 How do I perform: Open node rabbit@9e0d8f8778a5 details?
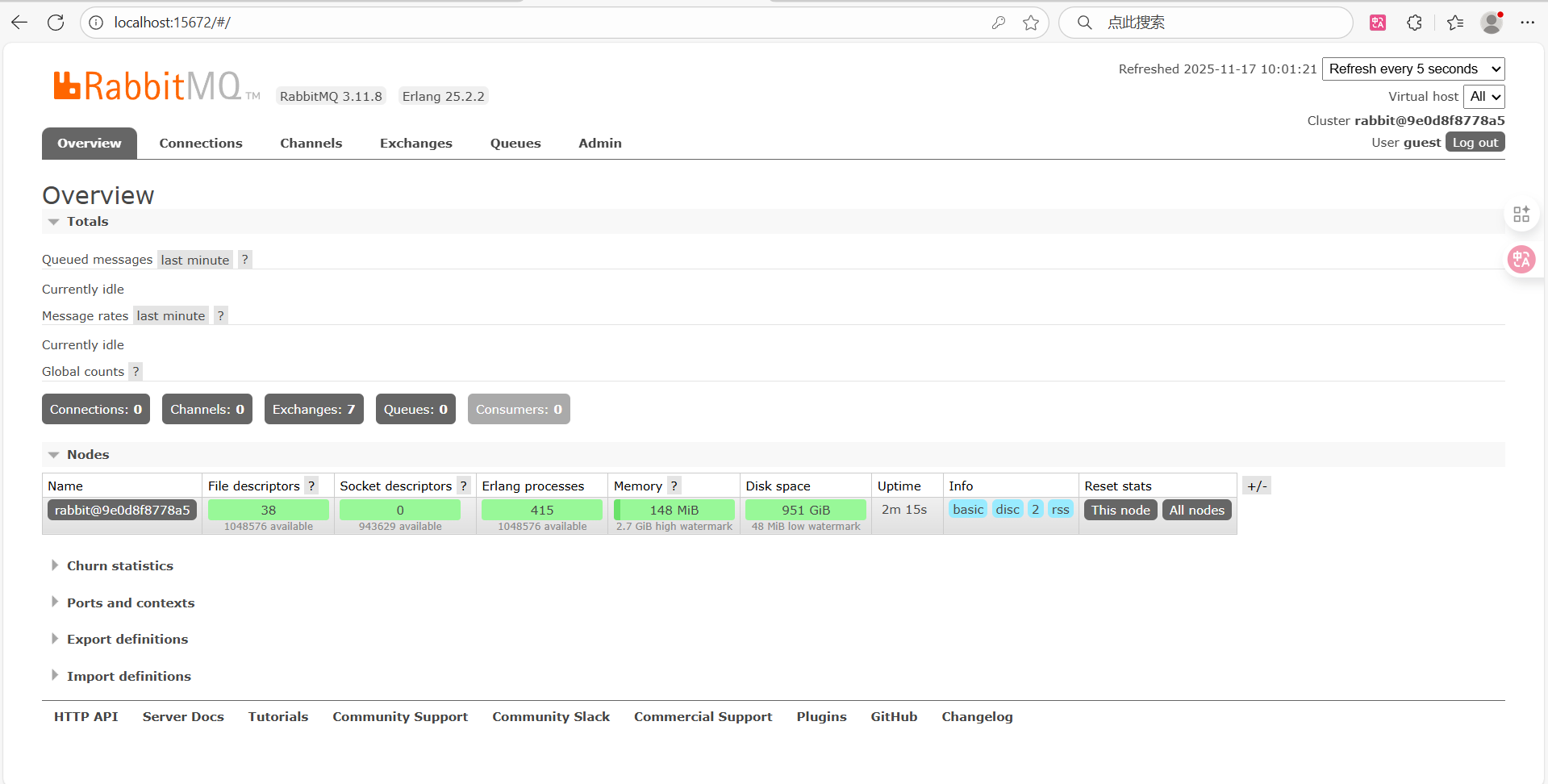click(122, 510)
